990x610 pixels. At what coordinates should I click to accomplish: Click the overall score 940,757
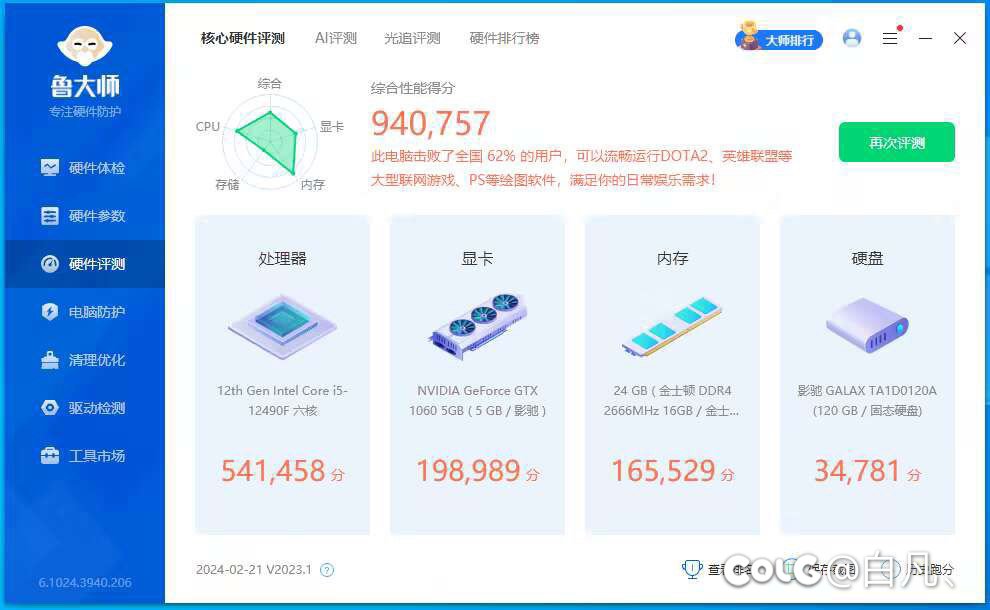(431, 123)
